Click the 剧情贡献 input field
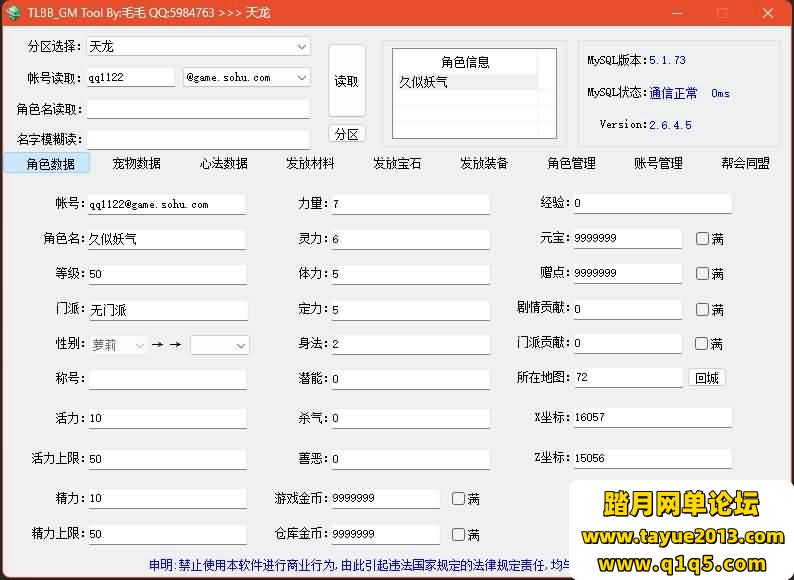Screen dimensions: 794x580 click(628, 309)
